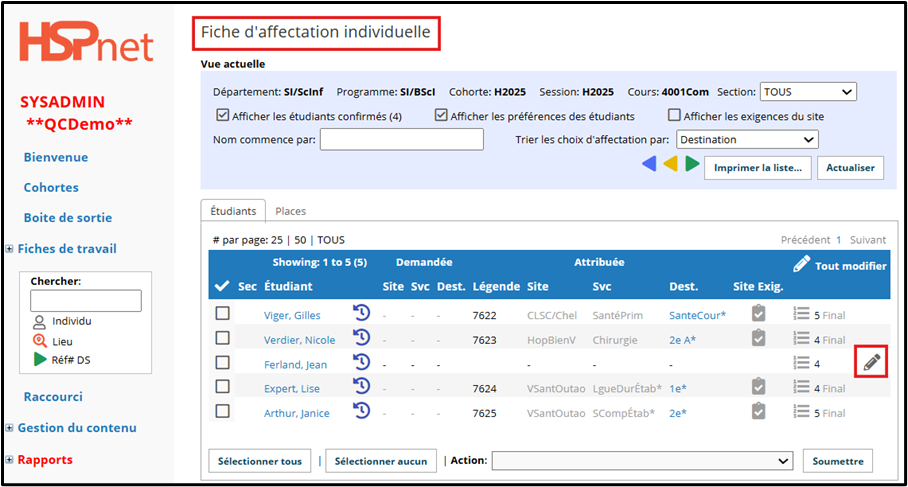Open history icon for Expert, Lise
Image resolution: width=908 pixels, height=487 pixels.
pyautogui.click(x=361, y=386)
